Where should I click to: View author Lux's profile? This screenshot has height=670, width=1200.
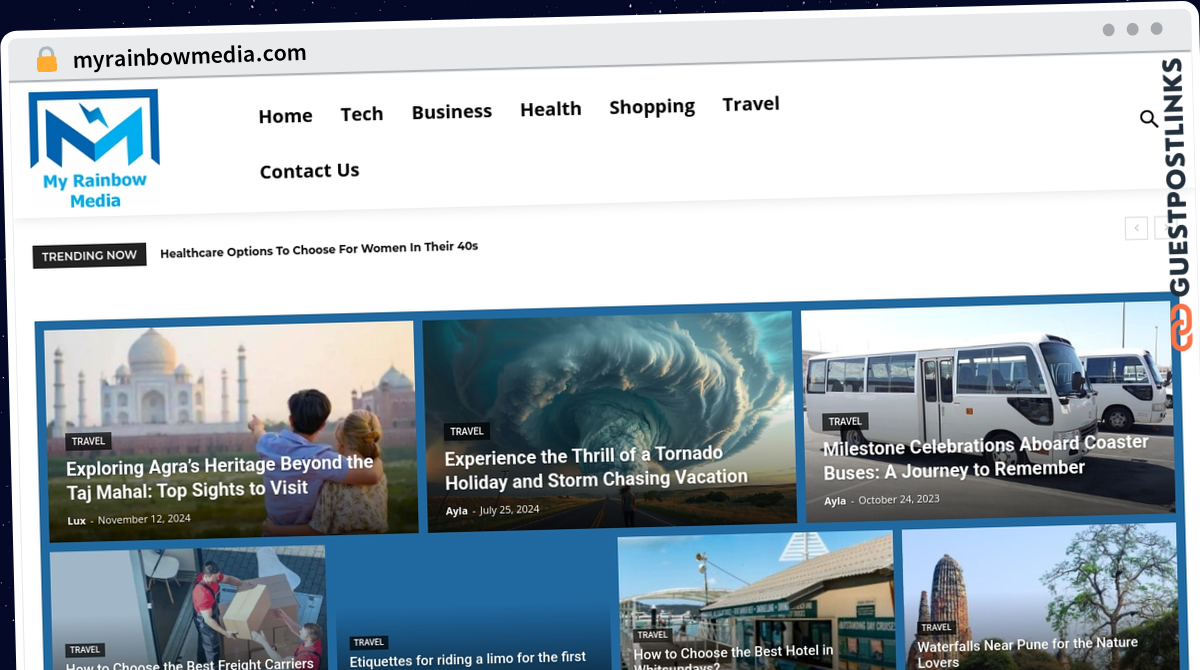[x=77, y=521]
